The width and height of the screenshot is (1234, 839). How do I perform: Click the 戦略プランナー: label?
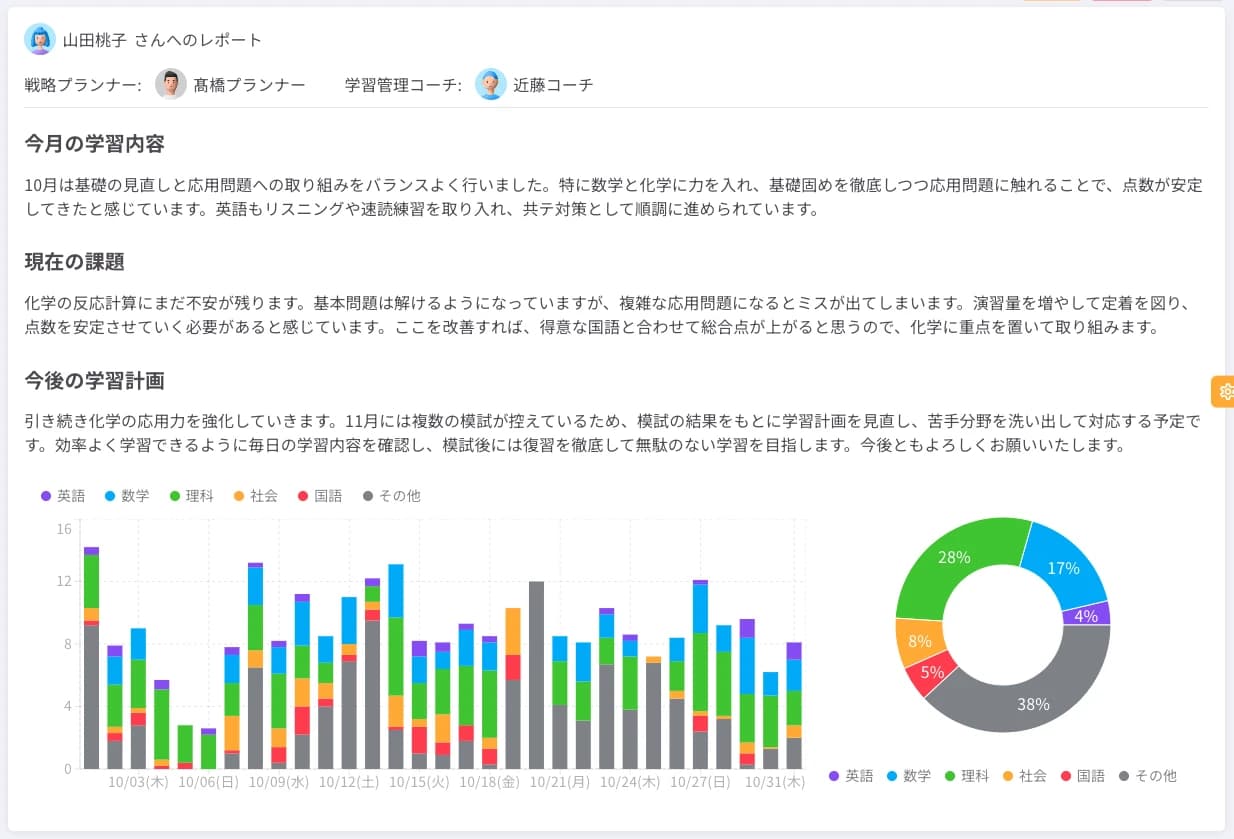(x=82, y=85)
